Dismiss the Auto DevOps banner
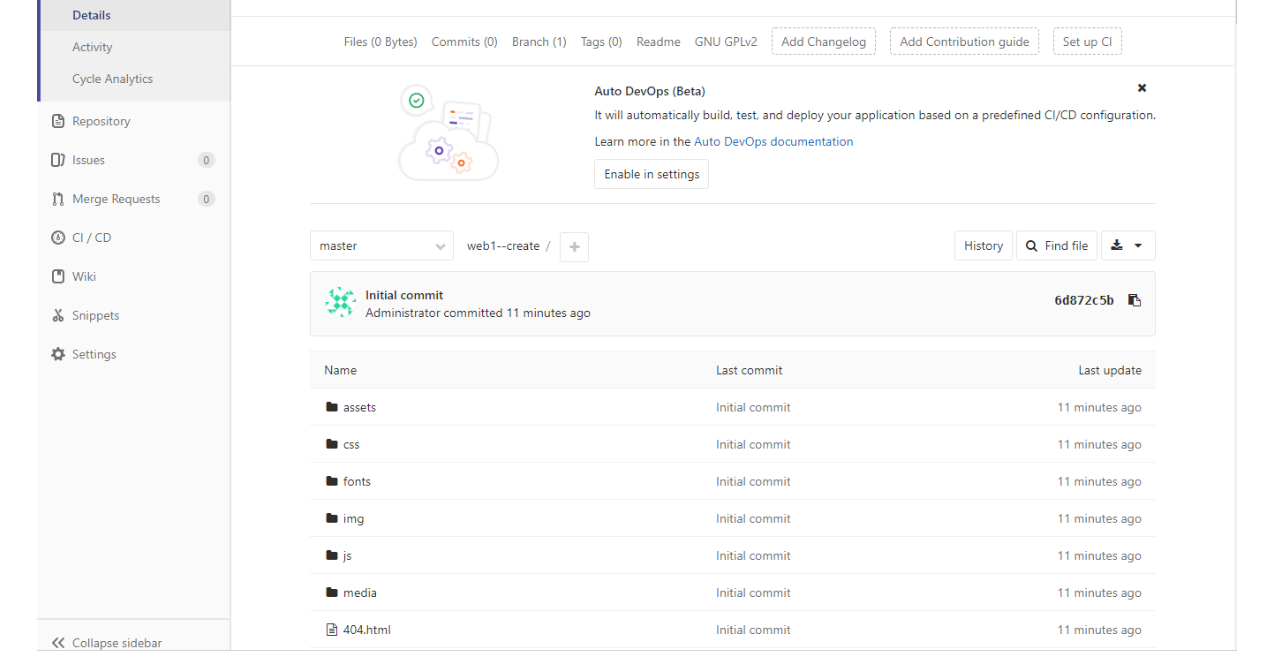The image size is (1274, 654). [1142, 88]
